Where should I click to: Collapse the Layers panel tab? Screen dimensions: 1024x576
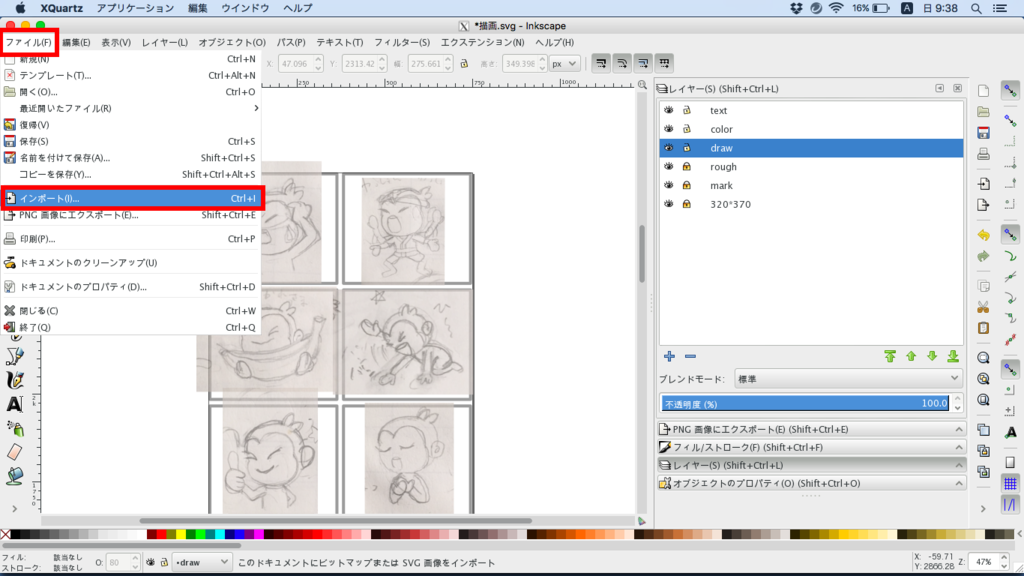(810, 466)
